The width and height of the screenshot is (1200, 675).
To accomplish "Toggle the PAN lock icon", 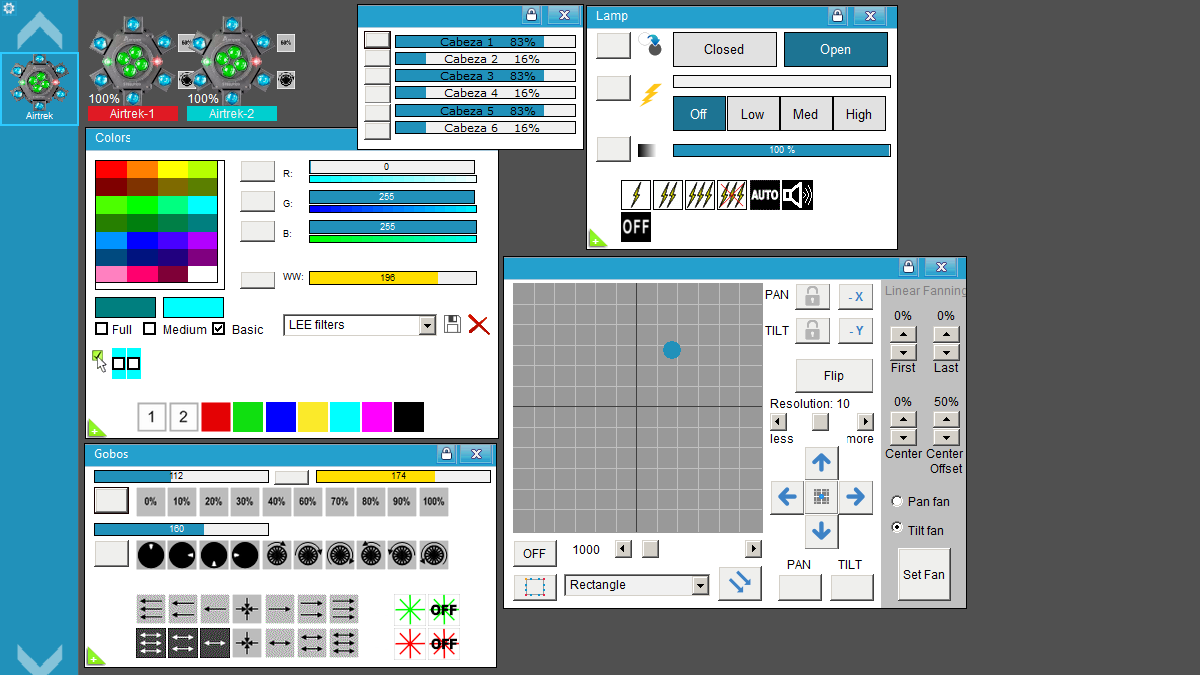I will (813, 296).
